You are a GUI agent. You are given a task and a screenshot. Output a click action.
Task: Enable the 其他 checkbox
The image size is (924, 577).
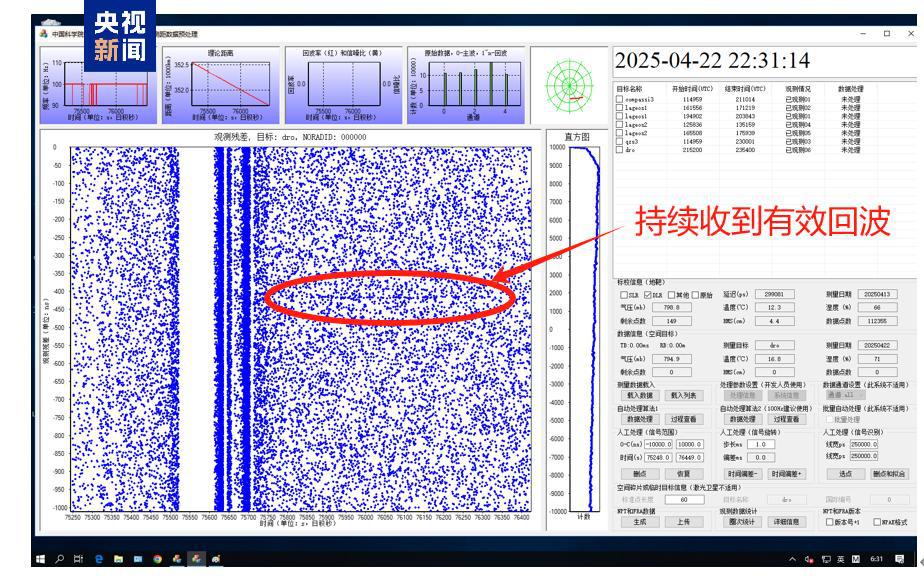(671, 295)
